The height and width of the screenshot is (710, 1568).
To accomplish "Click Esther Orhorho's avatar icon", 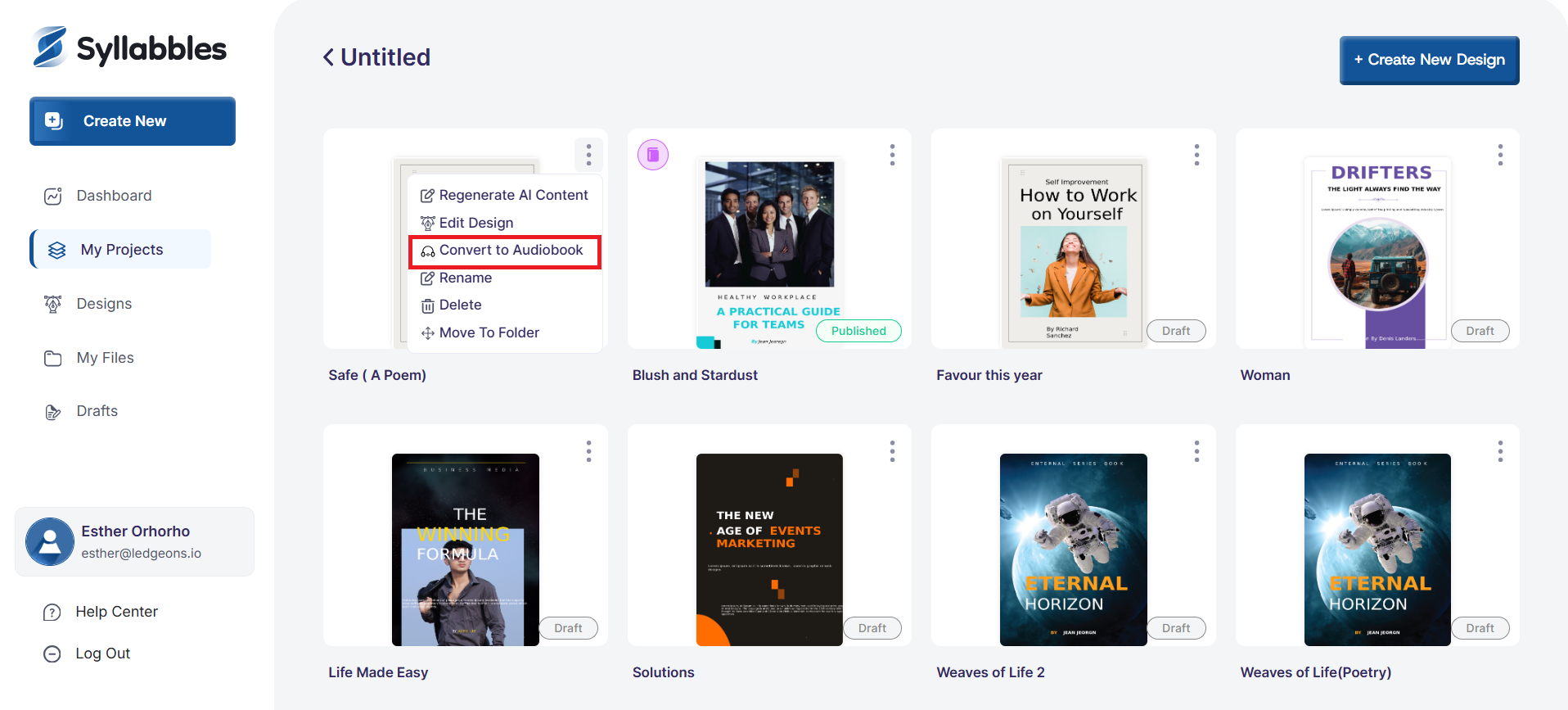I will 50,541.
